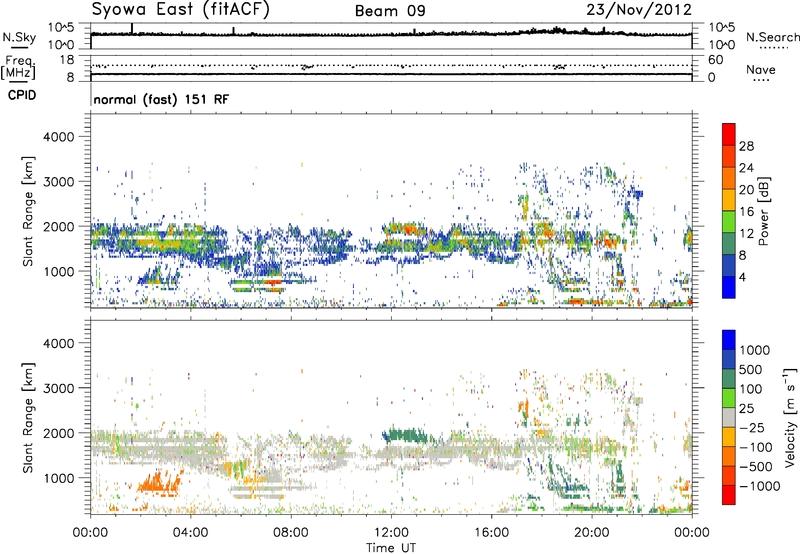Select the '08:00' time tick label
This screenshot has width=800, height=554.
click(291, 533)
